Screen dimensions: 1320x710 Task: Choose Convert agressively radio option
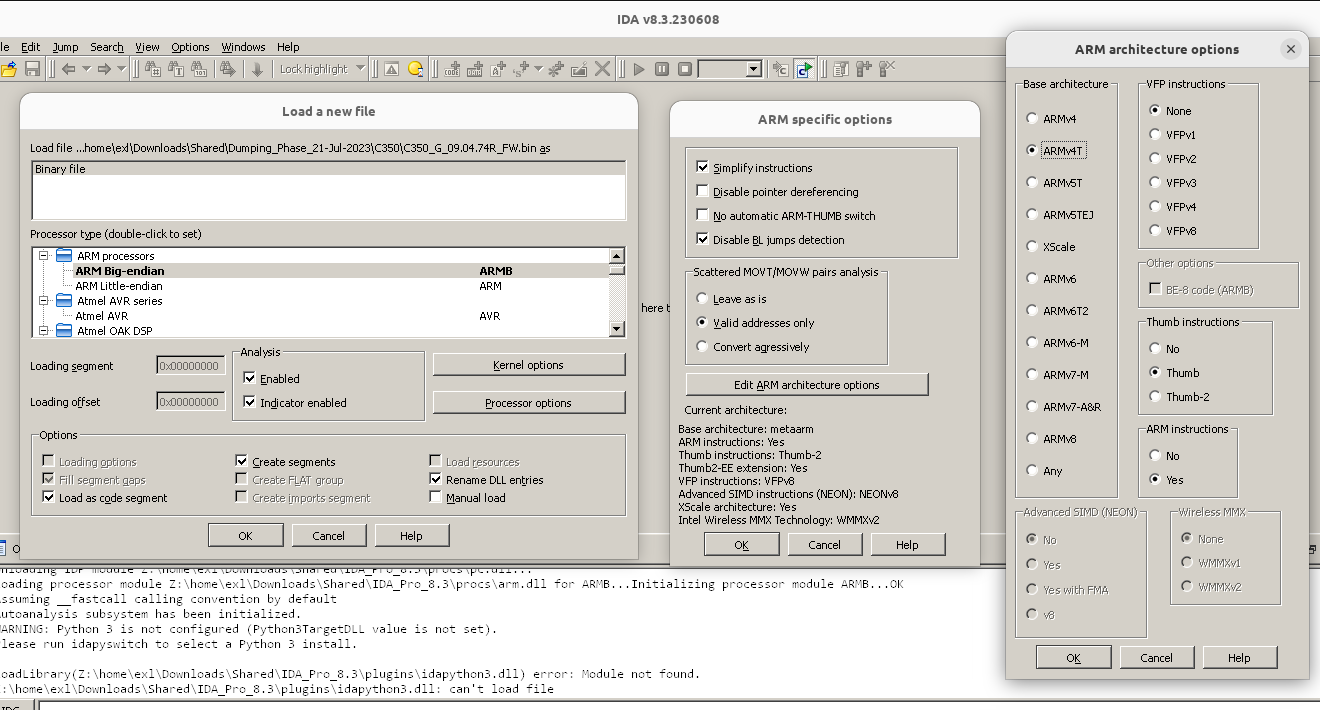pos(702,347)
